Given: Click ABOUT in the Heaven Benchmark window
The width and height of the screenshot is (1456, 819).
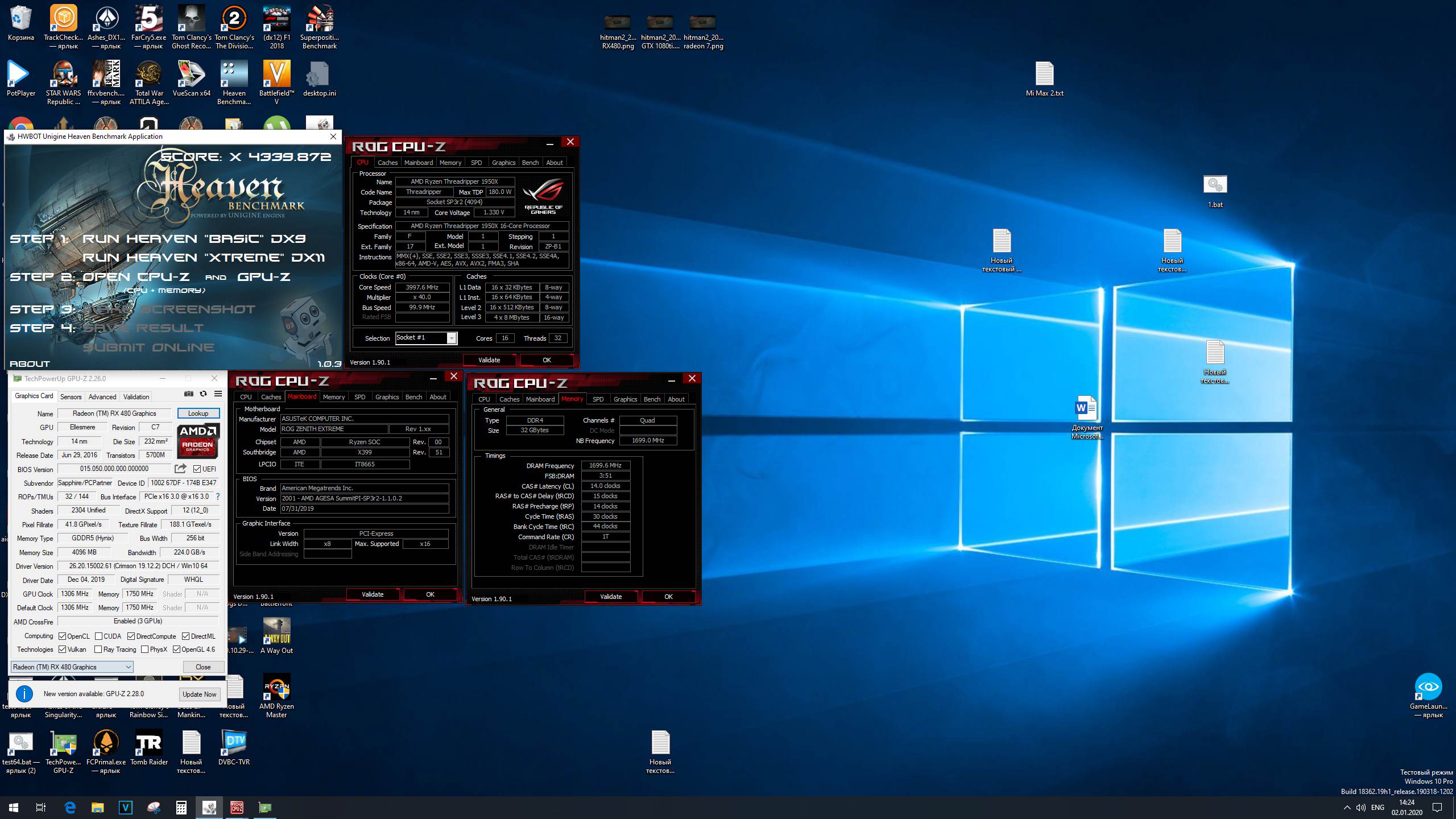Looking at the screenshot, I should 30,363.
